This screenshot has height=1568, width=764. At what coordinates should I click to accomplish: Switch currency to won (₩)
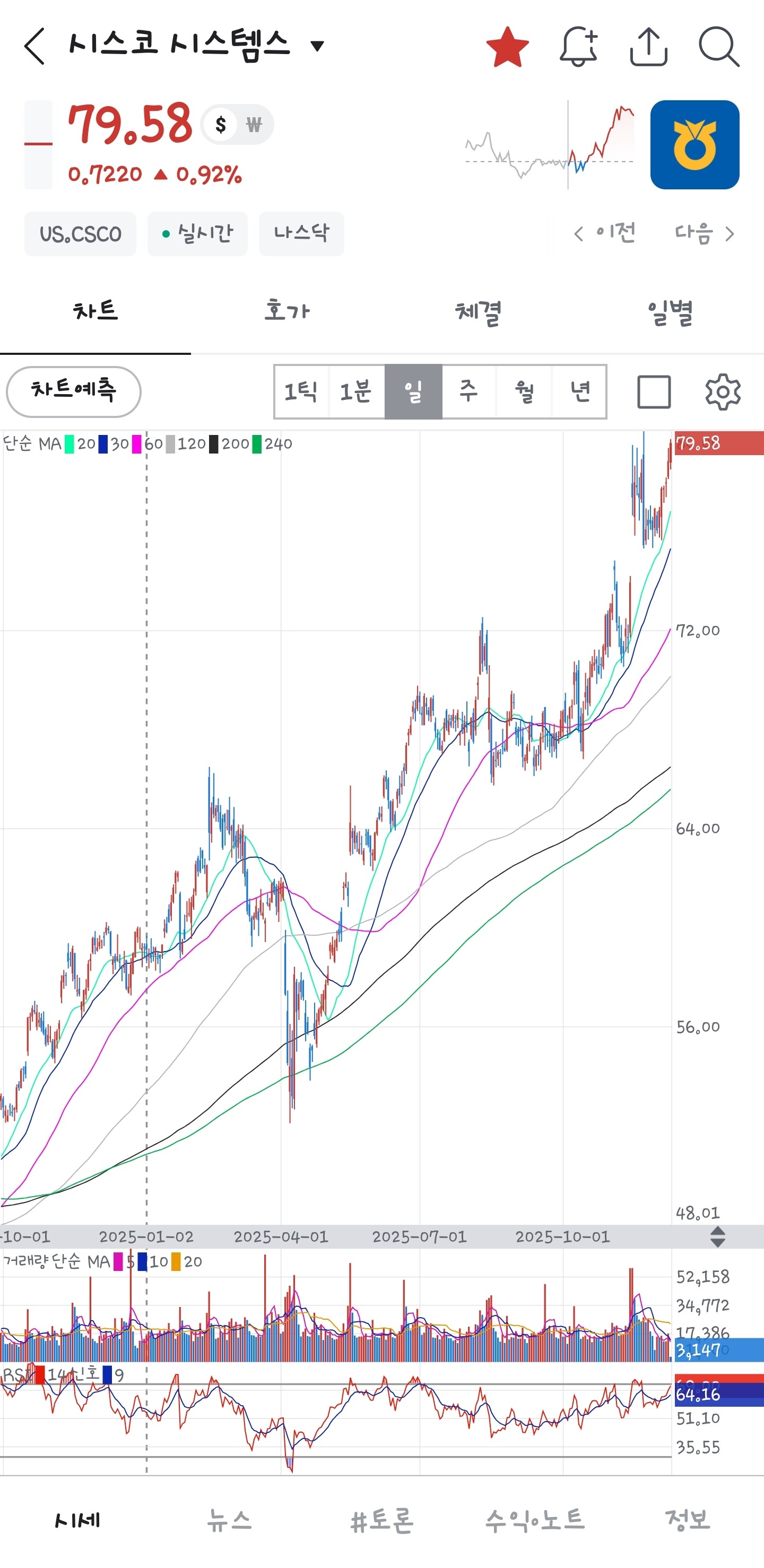[254, 125]
